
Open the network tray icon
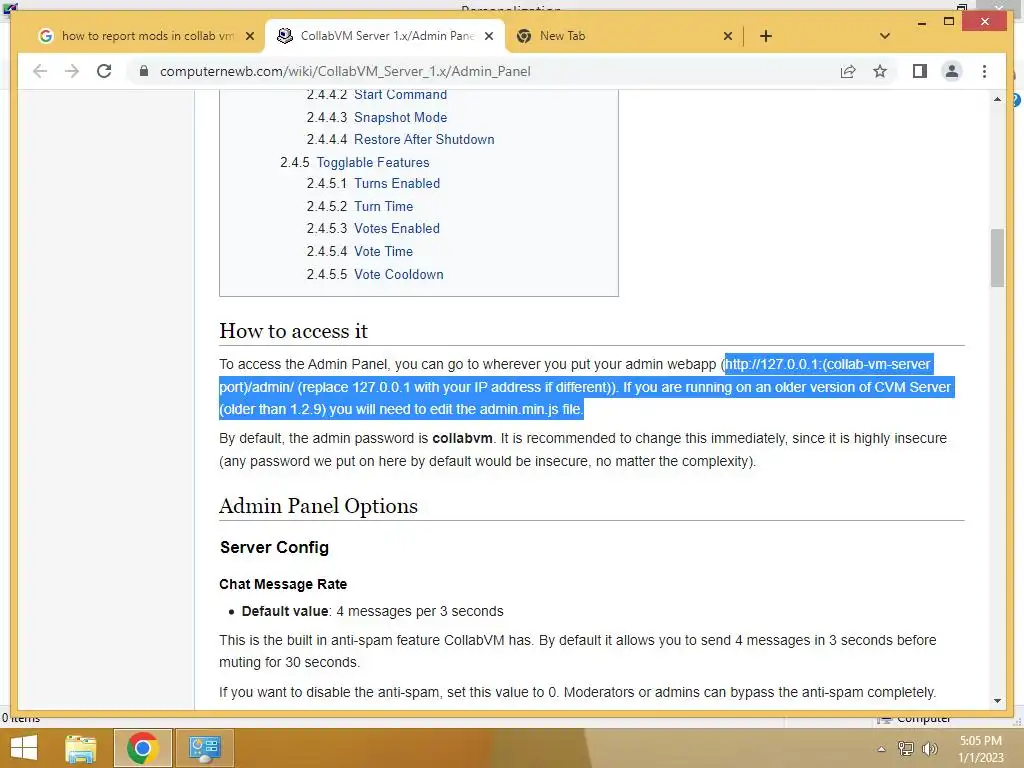click(x=906, y=749)
